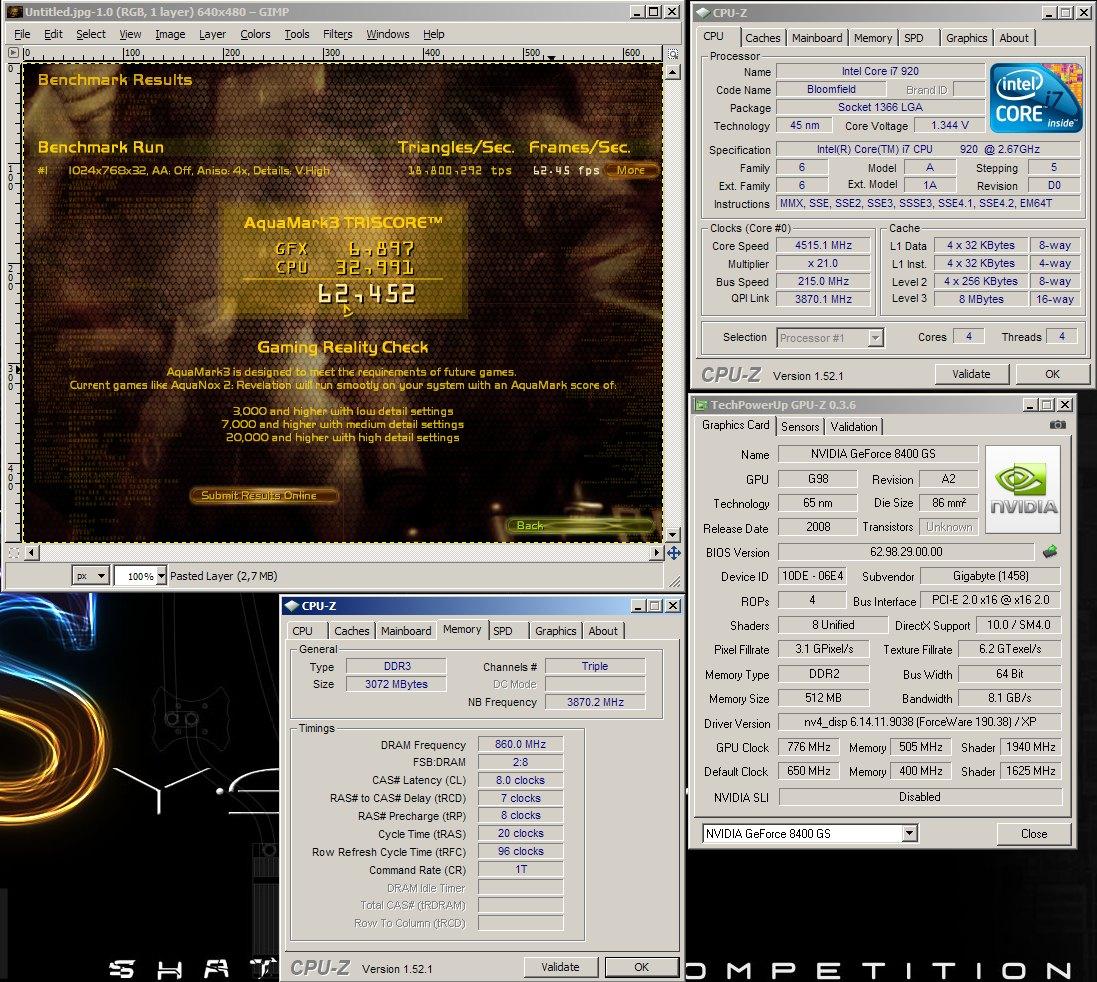Viewport: 1097px width, 982px height.
Task: Click the zoom-on-resize icon at GIMP ruler corner
Action: click(672, 54)
